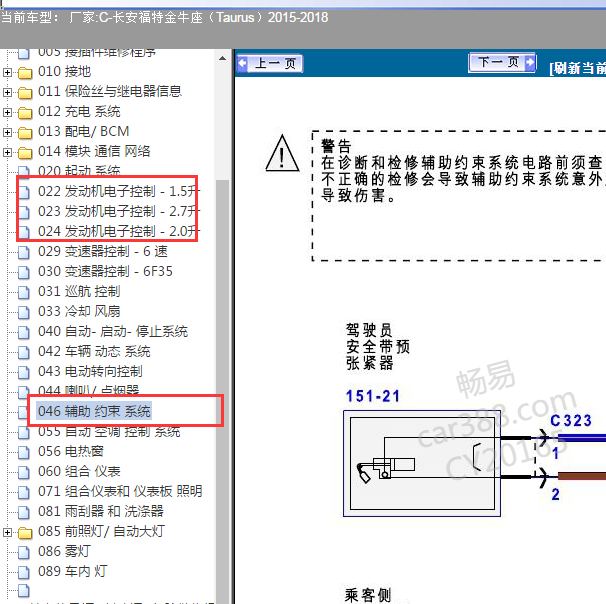Open 043 电动转向控制 entry
The width and height of the screenshot is (606, 604).
click(x=90, y=372)
